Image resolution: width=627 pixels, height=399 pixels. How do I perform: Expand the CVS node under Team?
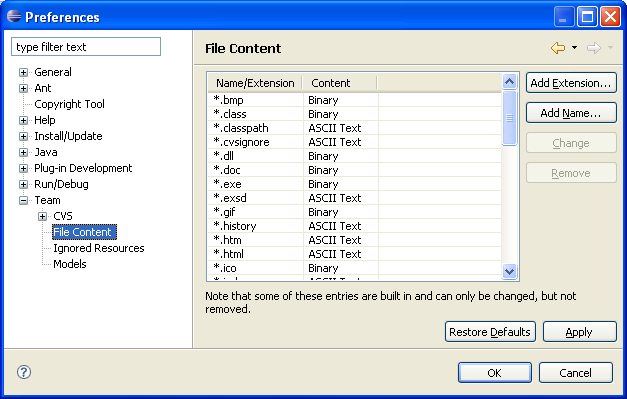tap(42, 216)
